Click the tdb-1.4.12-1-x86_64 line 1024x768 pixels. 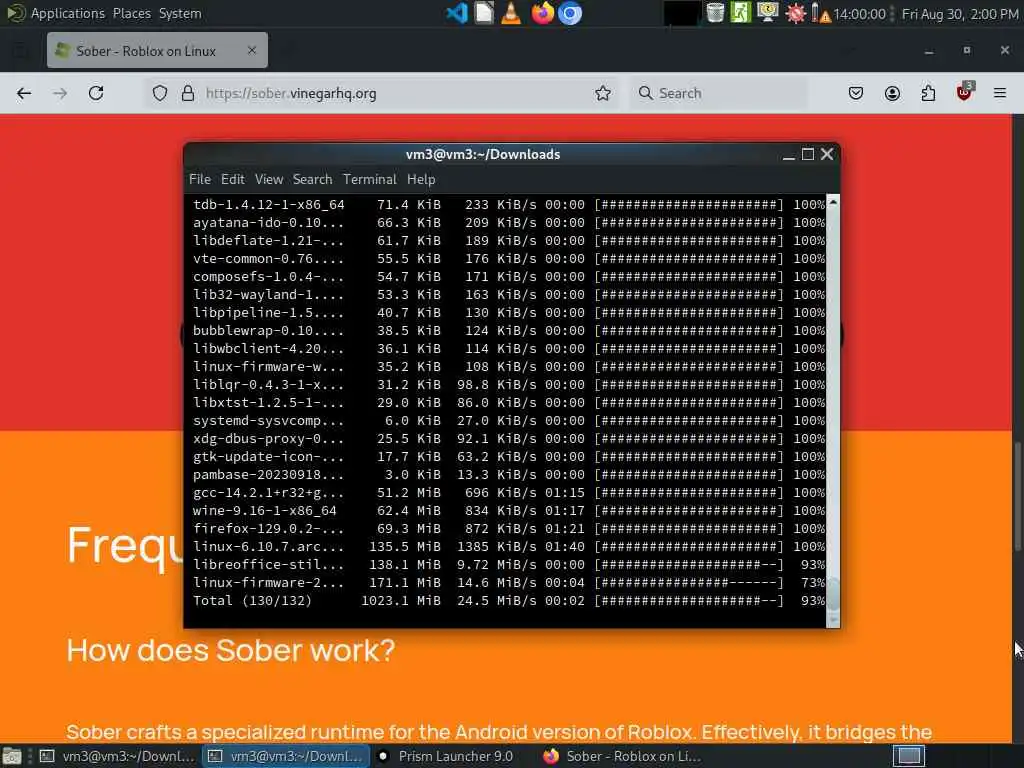tap(509, 205)
